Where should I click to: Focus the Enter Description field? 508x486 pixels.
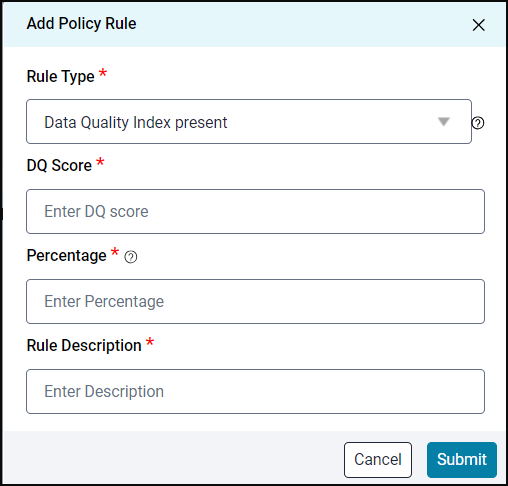[255, 391]
